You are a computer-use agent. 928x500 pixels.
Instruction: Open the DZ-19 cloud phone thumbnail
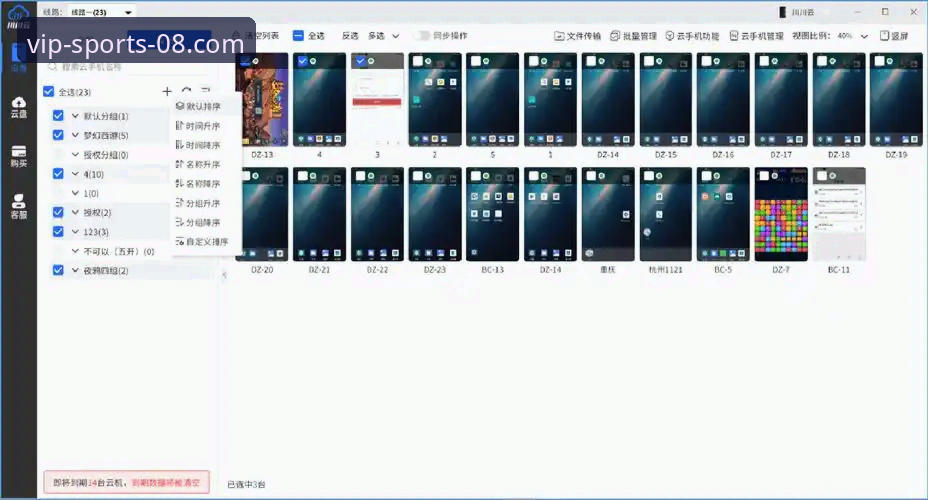click(896, 99)
